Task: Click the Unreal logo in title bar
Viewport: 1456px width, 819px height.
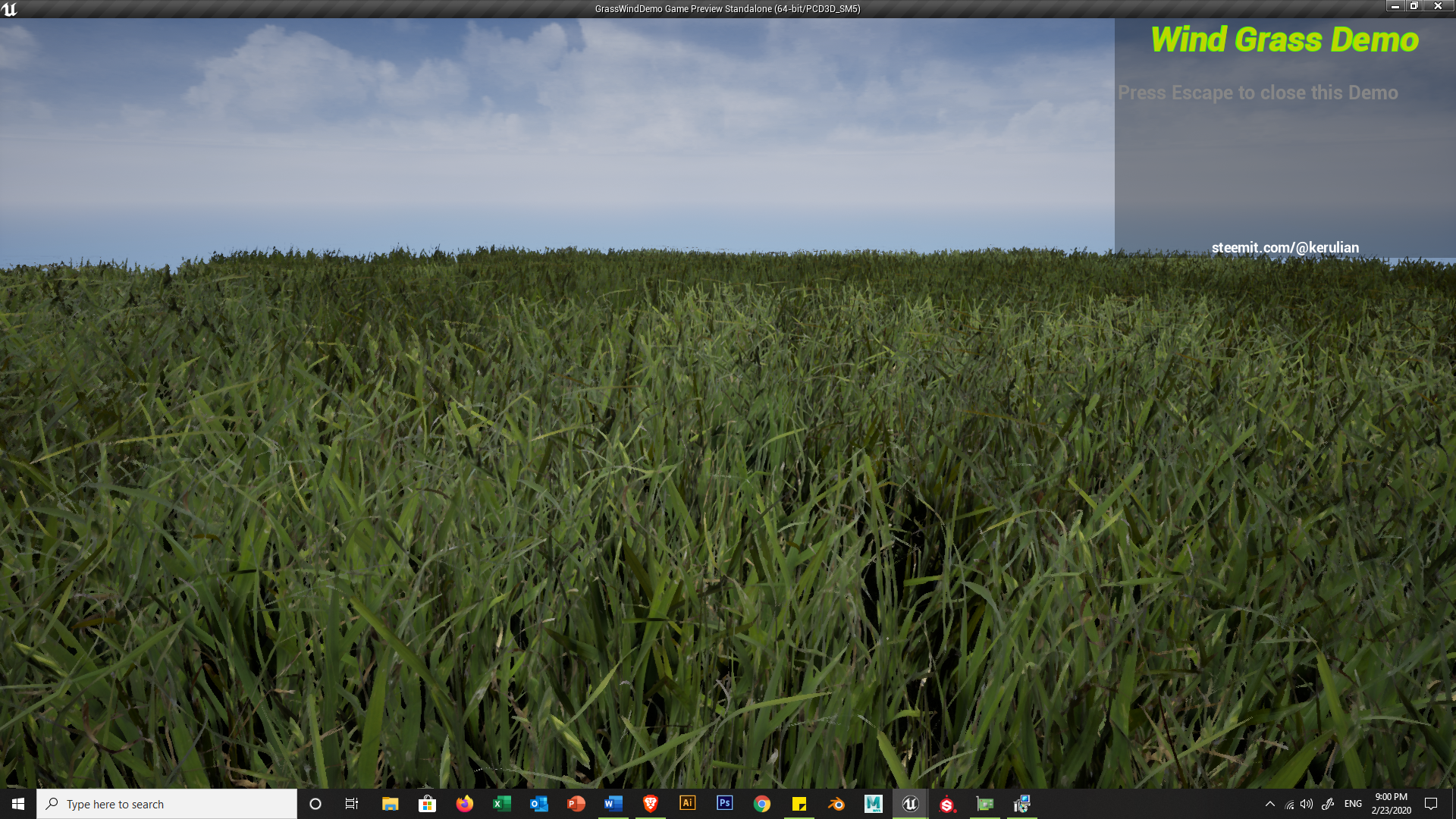Action: tap(9, 9)
